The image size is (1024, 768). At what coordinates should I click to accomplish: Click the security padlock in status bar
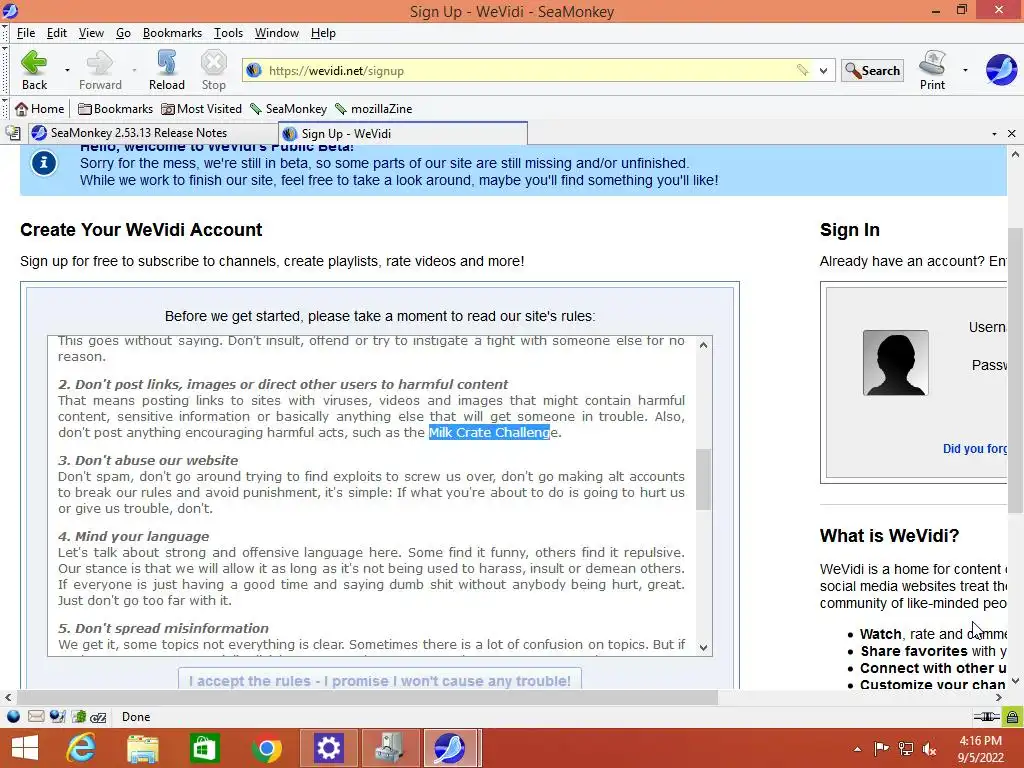1012,717
